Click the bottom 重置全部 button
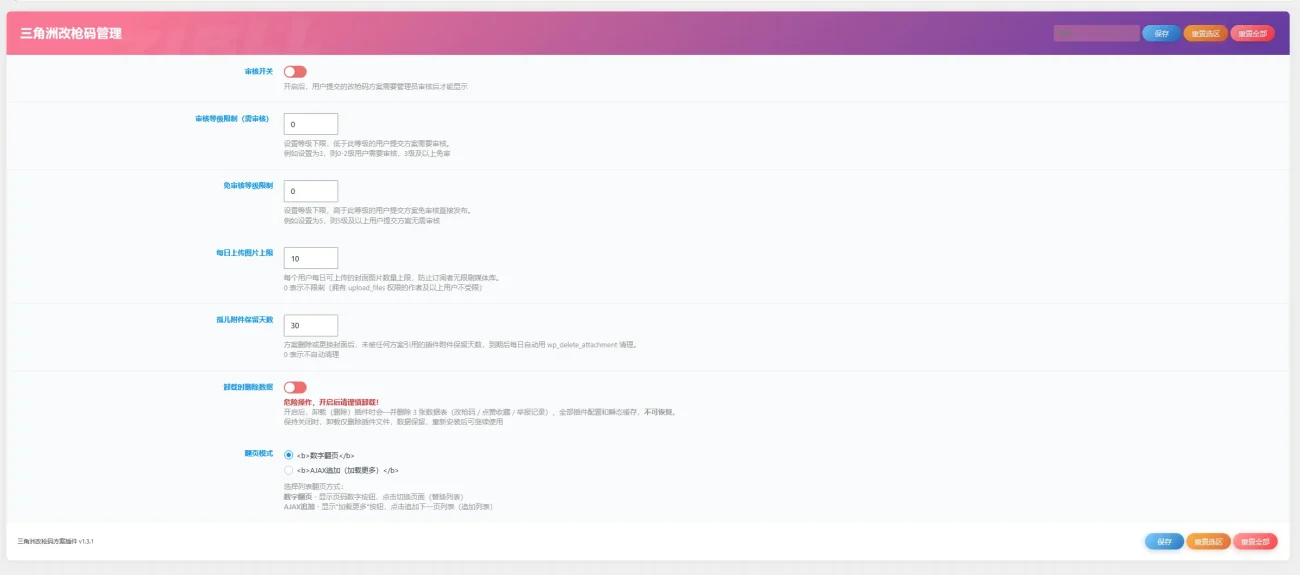This screenshot has height=575, width=1300. pos(1255,541)
